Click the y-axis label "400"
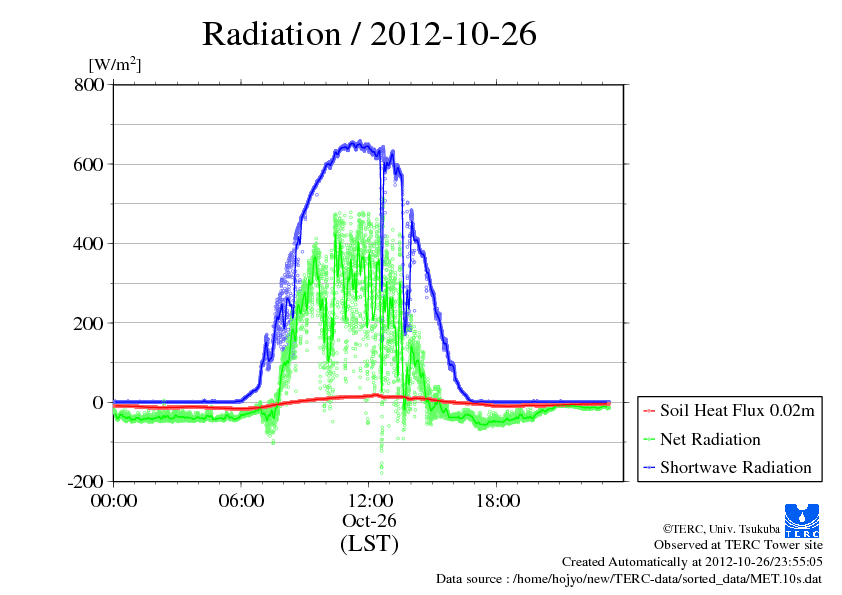The height and width of the screenshot is (595, 842). (89, 244)
